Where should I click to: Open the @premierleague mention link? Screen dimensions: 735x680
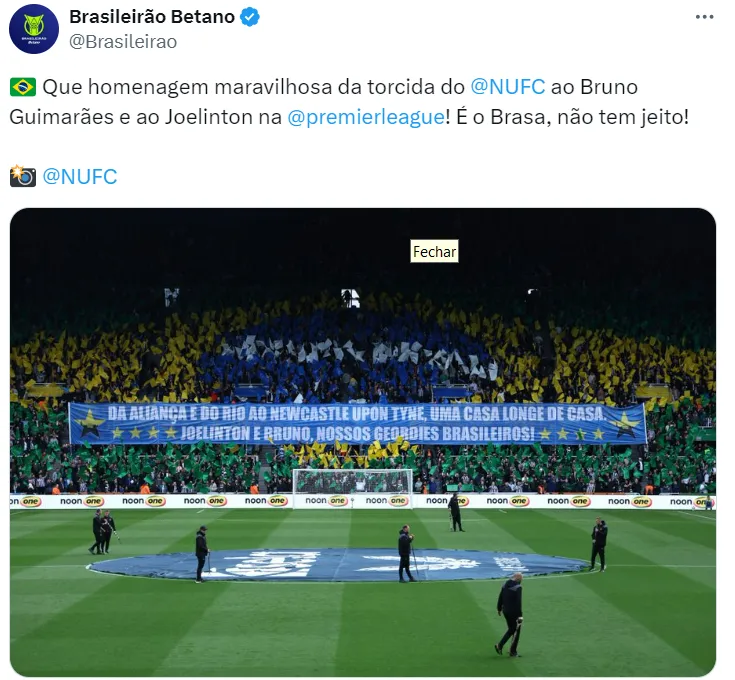(x=366, y=117)
